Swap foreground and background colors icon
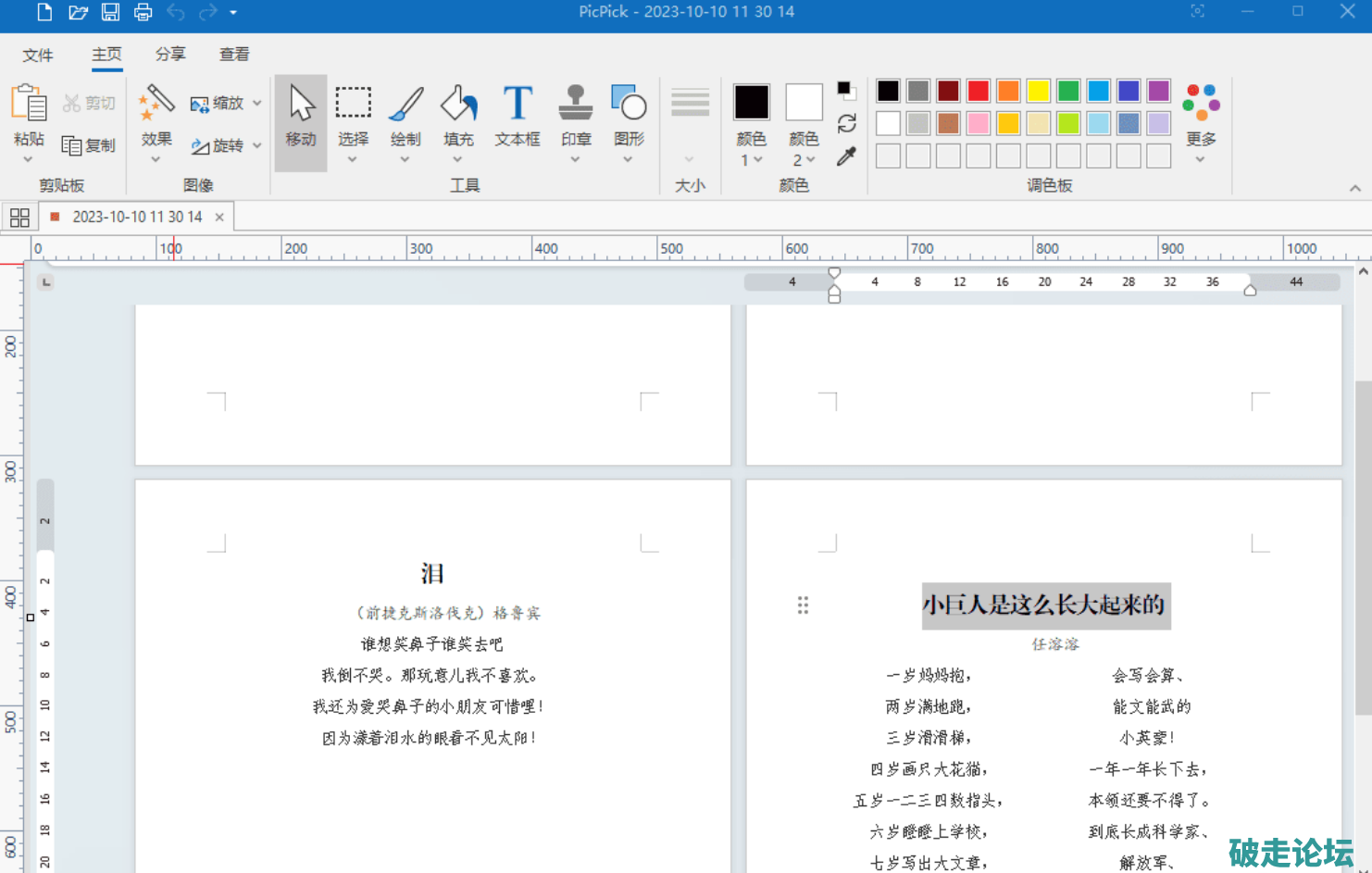 click(x=846, y=123)
